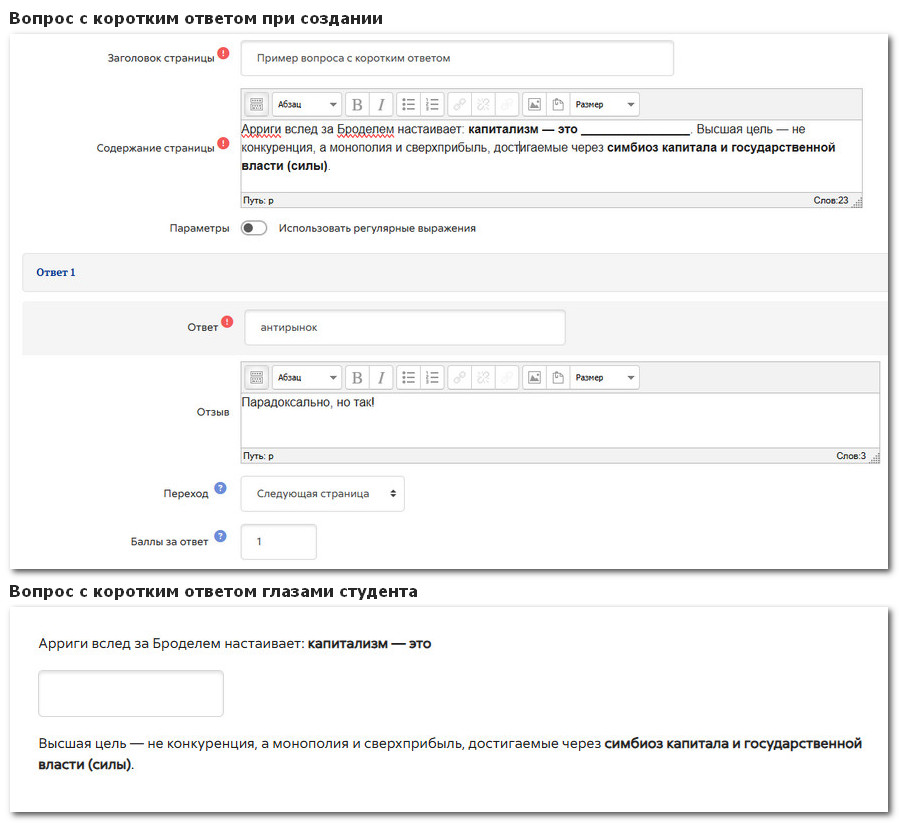899x823 pixels.
Task: Click Italic in the page content editor
Action: (380, 104)
